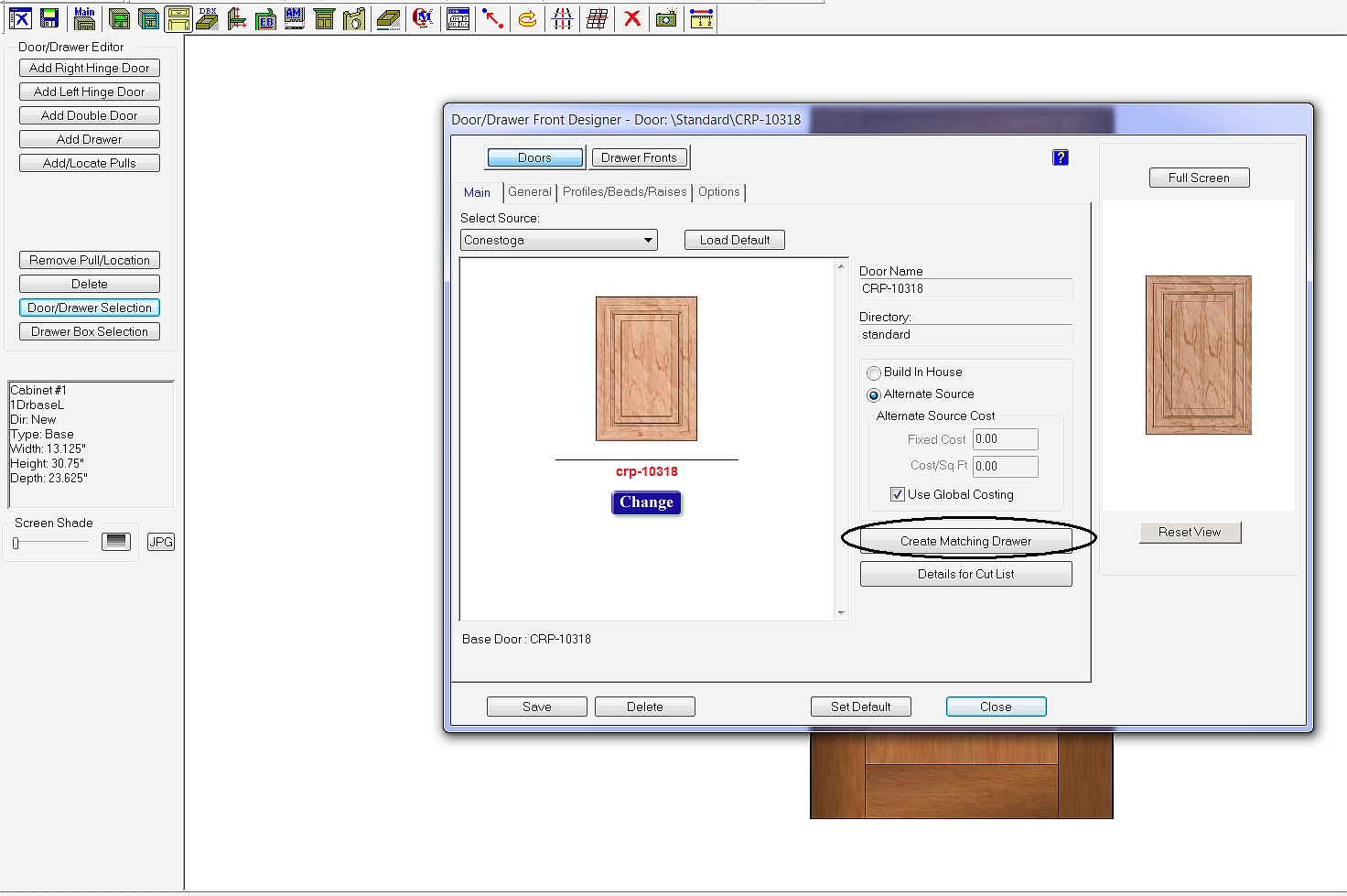The height and width of the screenshot is (896, 1347).
Task: Select the Build In House radio button
Action: click(874, 372)
